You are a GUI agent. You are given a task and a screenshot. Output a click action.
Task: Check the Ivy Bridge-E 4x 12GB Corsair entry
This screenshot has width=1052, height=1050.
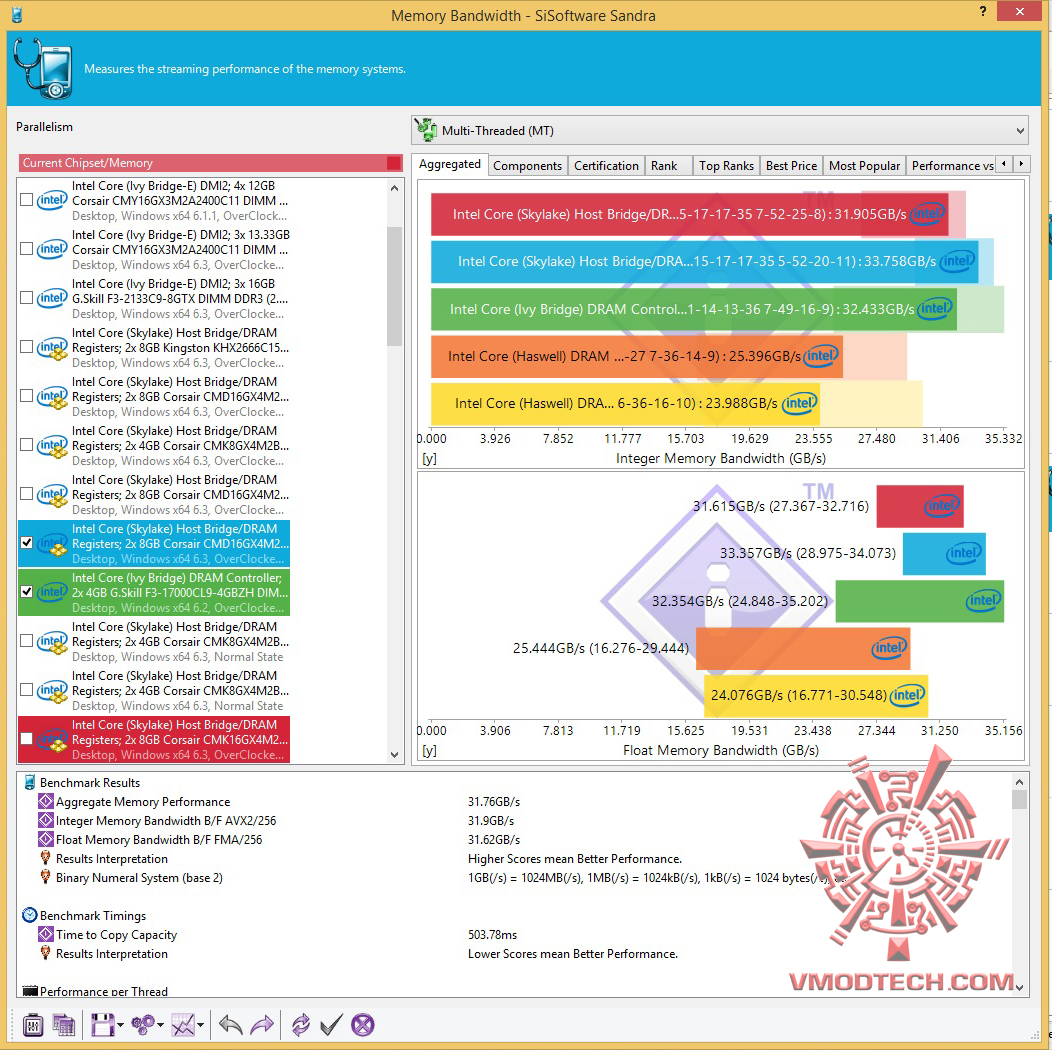point(26,200)
